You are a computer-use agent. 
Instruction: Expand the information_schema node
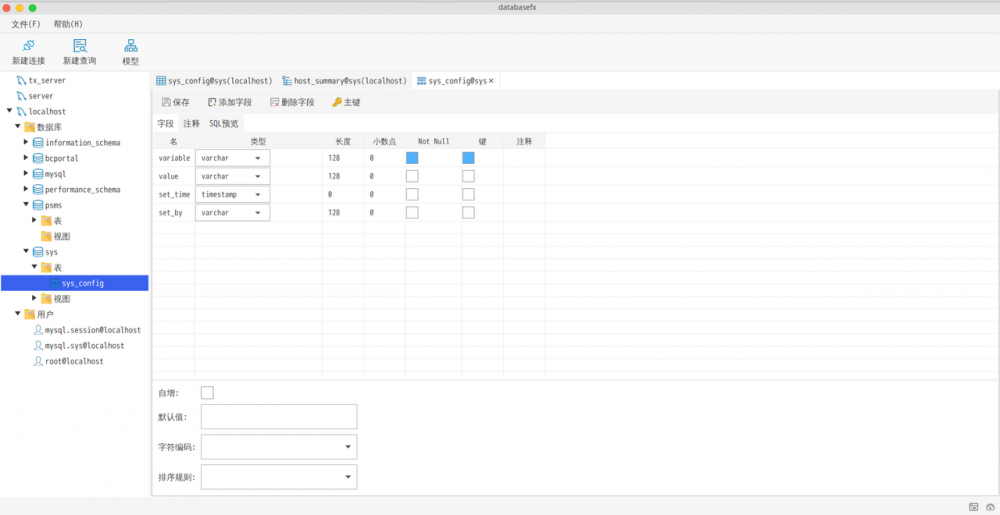click(x=26, y=142)
